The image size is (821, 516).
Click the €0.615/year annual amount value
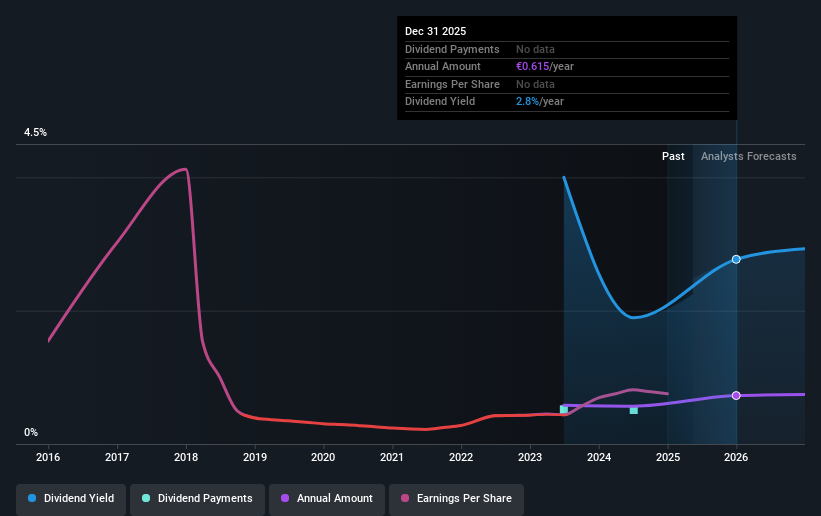(x=545, y=67)
